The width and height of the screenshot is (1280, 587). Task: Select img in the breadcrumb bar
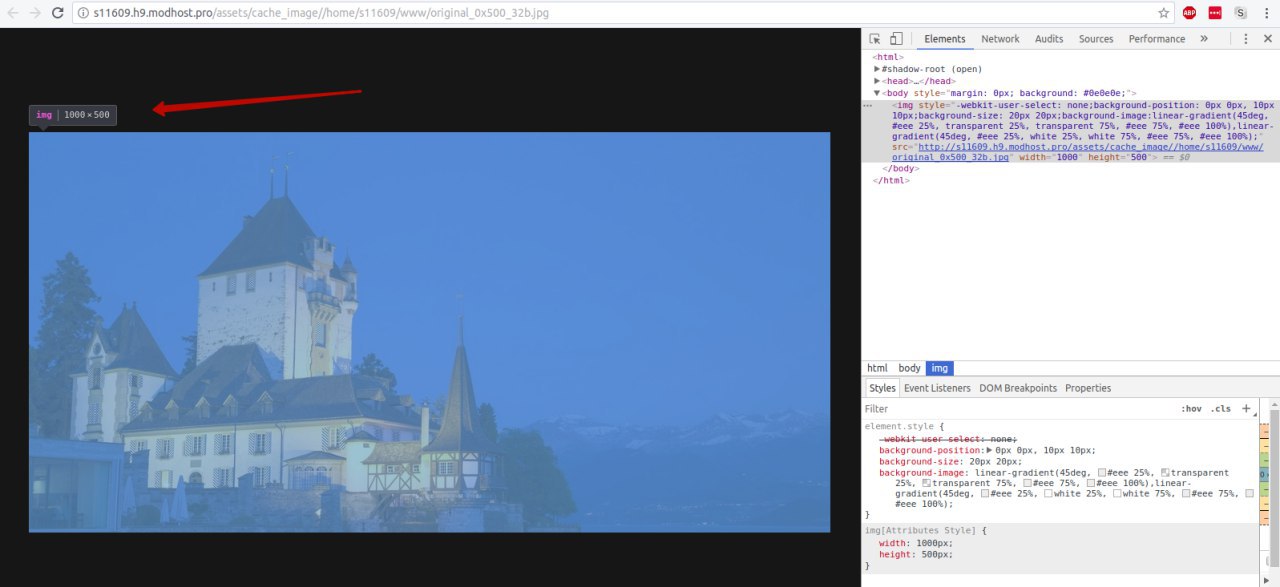coord(940,368)
